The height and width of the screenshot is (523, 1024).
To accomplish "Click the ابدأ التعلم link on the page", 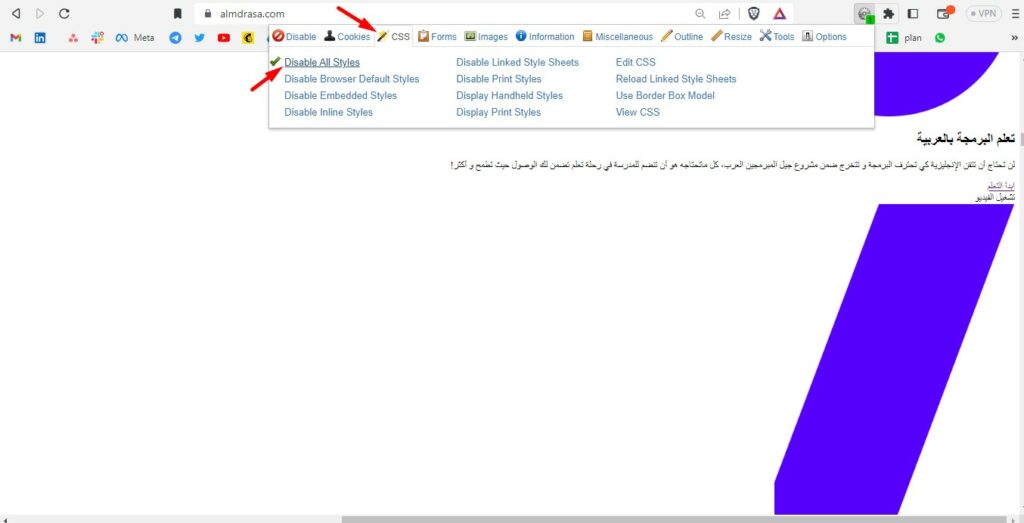I will [1001, 186].
